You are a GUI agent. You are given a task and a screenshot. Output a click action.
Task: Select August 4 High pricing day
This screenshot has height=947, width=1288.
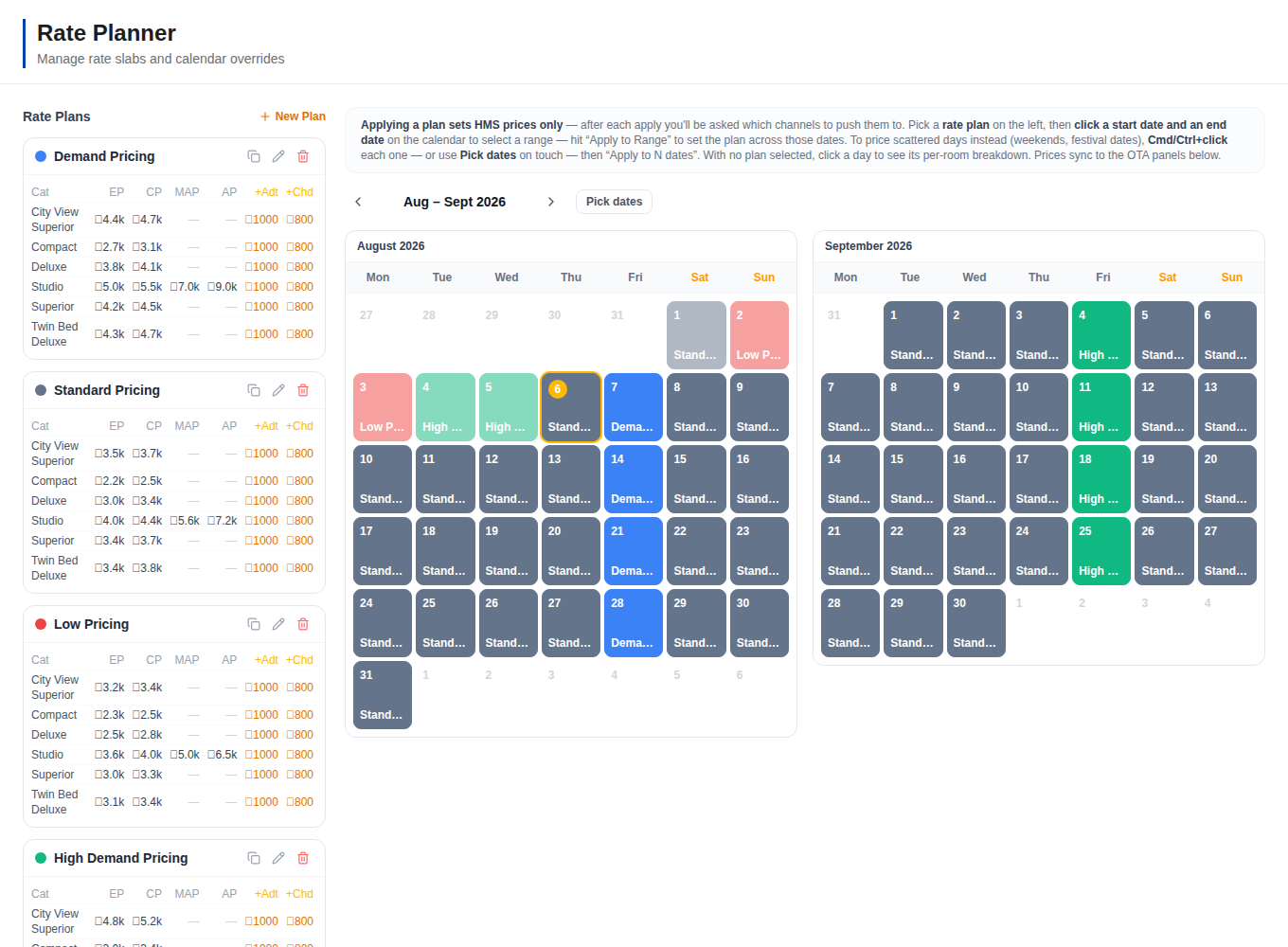click(445, 407)
